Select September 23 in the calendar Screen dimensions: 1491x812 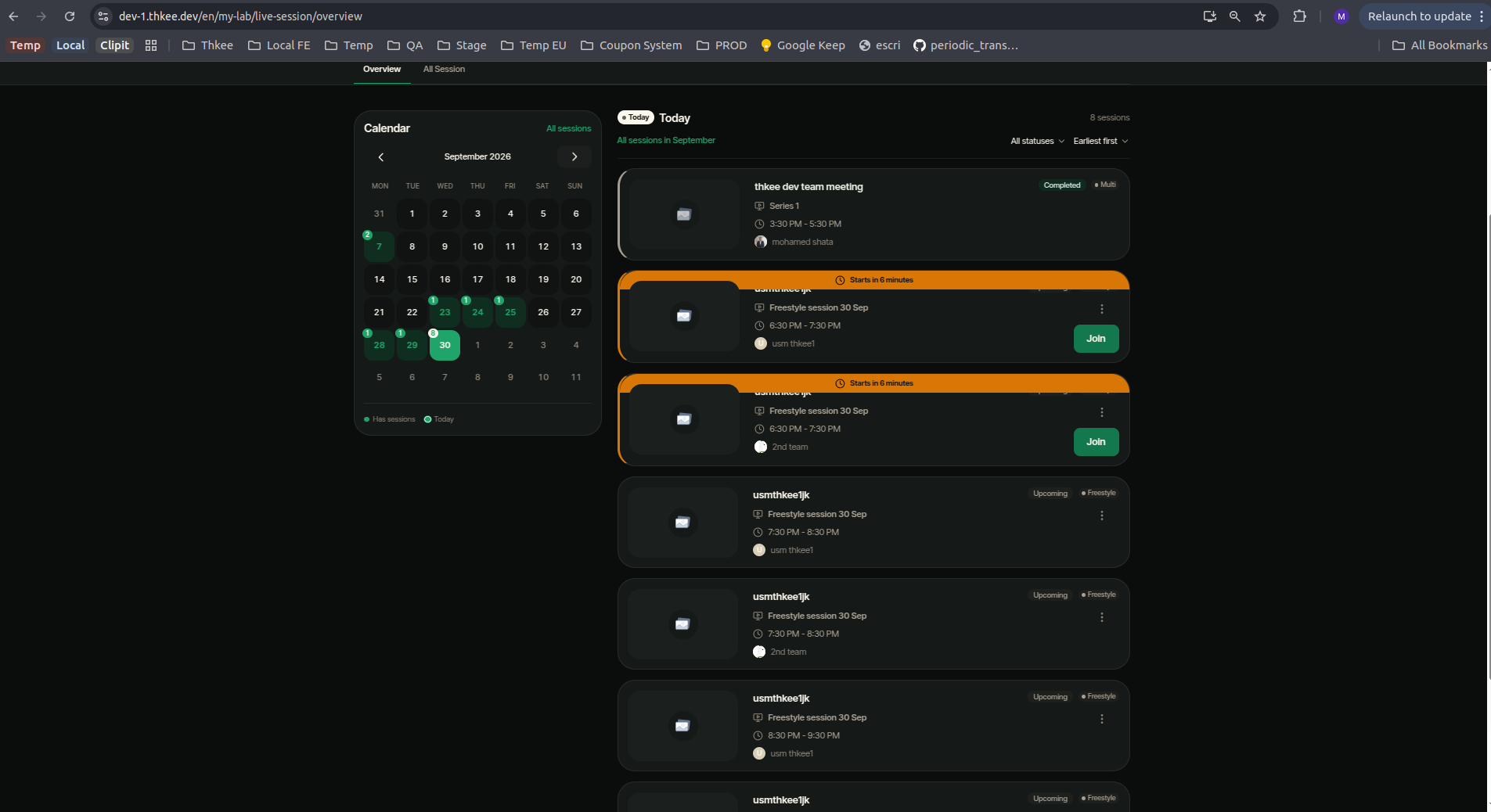click(x=445, y=312)
